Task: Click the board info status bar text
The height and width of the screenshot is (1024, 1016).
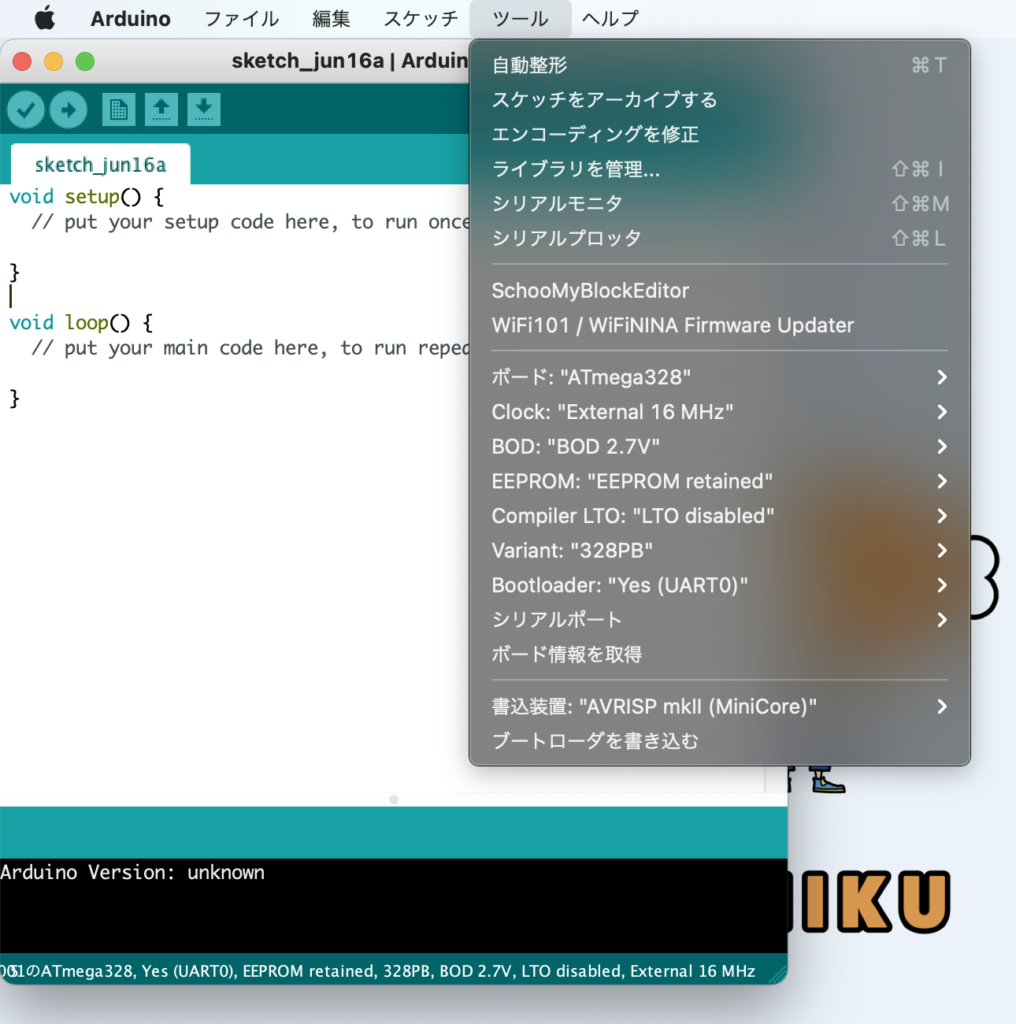Action: point(379,971)
